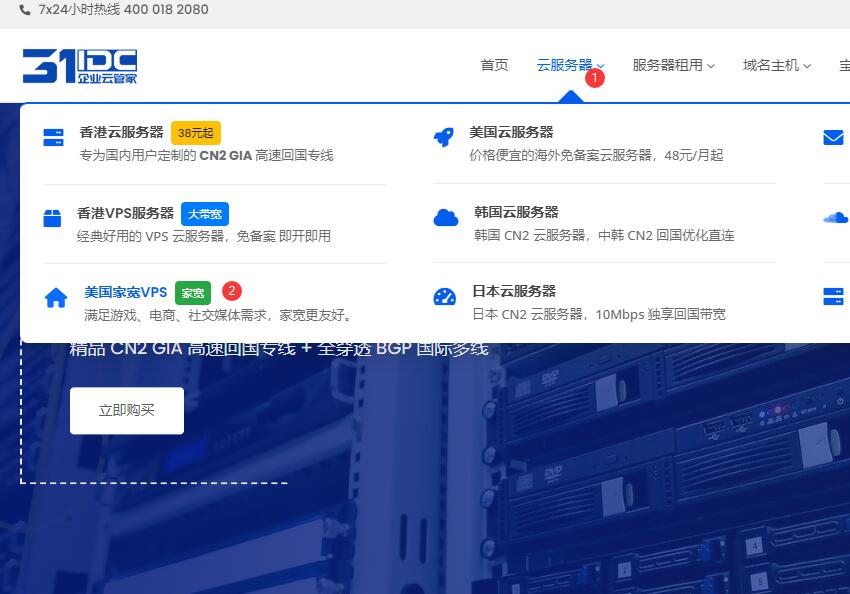Click the yellow 38元起 badge
This screenshot has height=594, width=850.
196,133
